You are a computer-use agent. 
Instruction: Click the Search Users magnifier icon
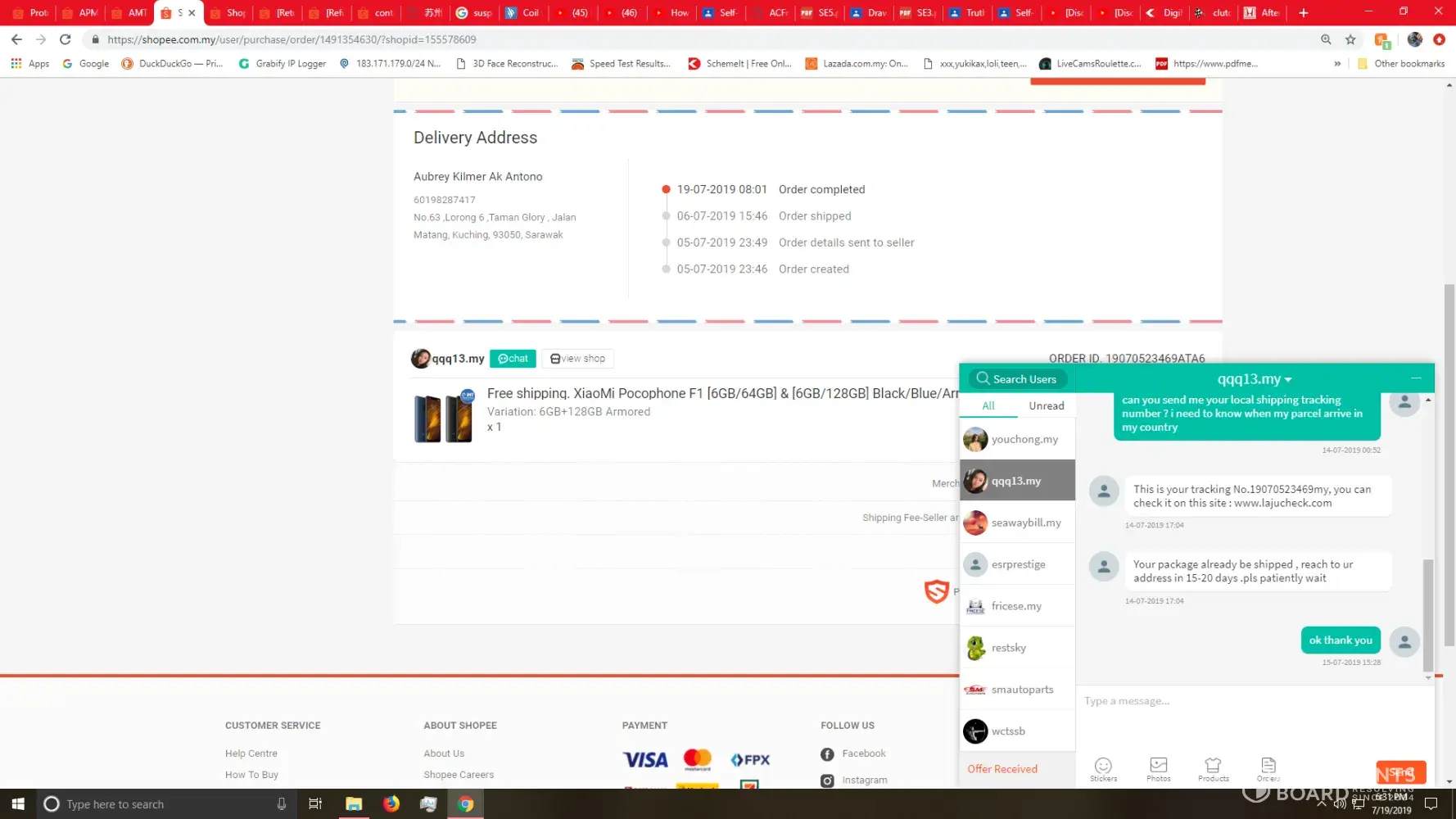(983, 378)
